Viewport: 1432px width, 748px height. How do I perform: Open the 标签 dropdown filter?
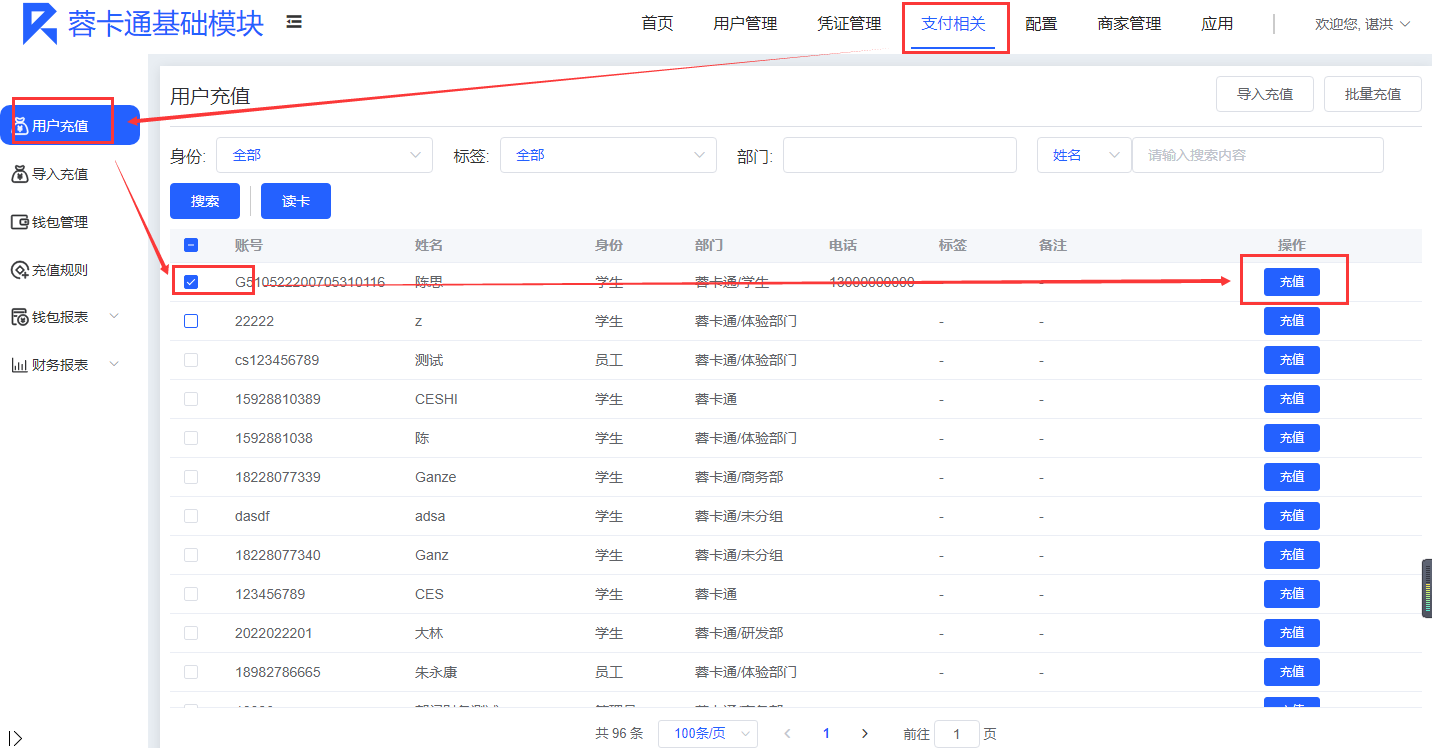[608, 155]
